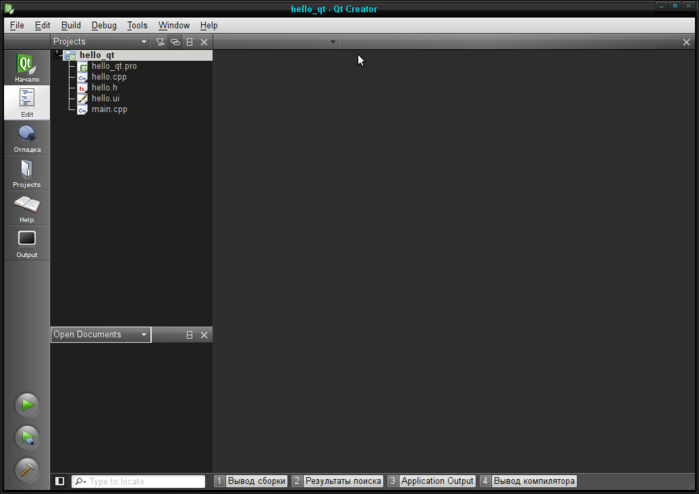The image size is (699, 494).
Task: Select hello.h header file
Action: 104,87
